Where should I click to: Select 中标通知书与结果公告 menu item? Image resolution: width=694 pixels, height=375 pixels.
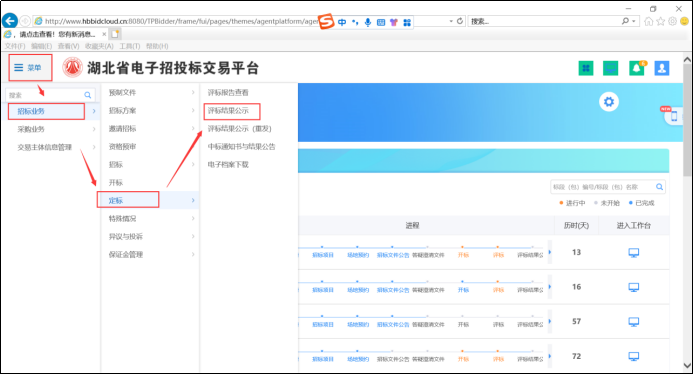click(x=242, y=147)
